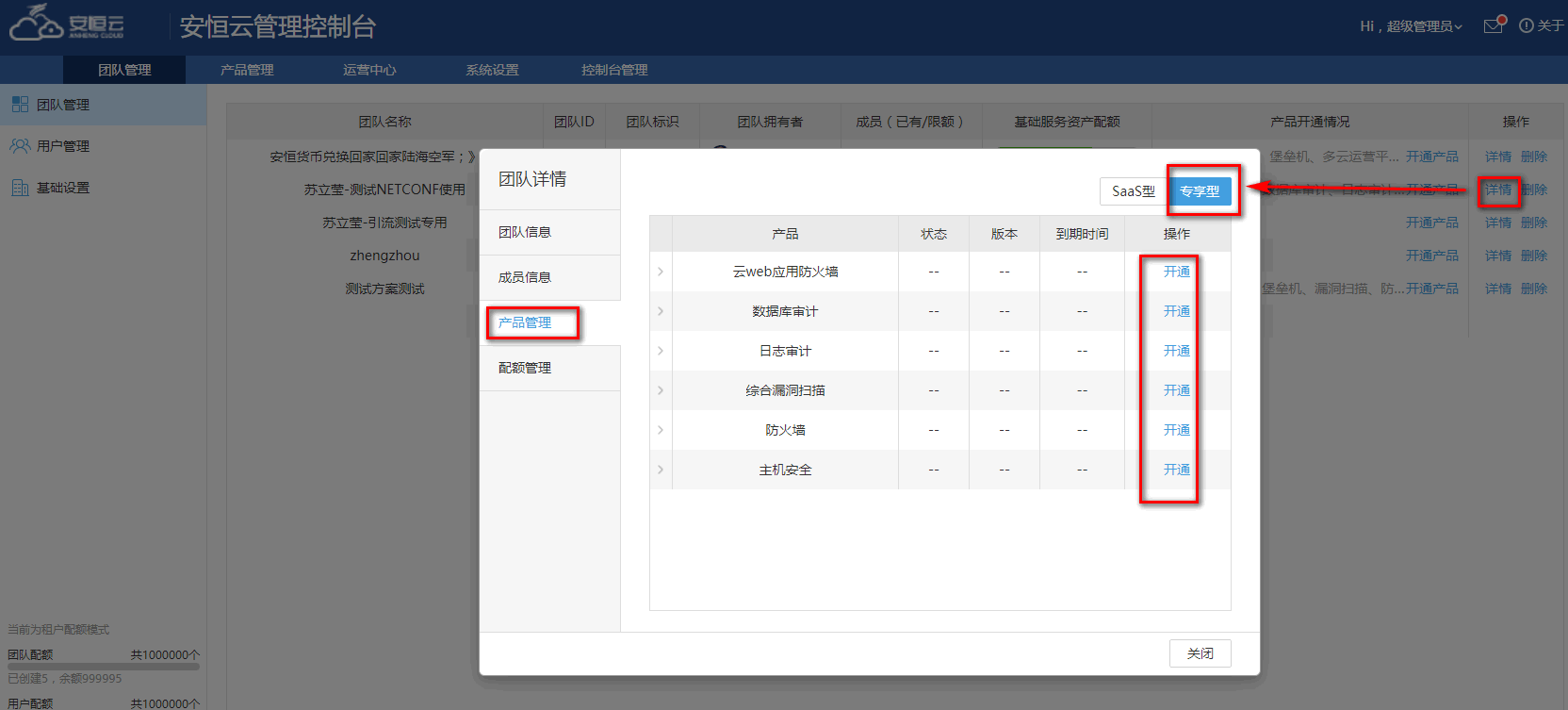Click team name 苏立莹-测试NETCONF使用
1568x710 pixels.
pos(384,190)
